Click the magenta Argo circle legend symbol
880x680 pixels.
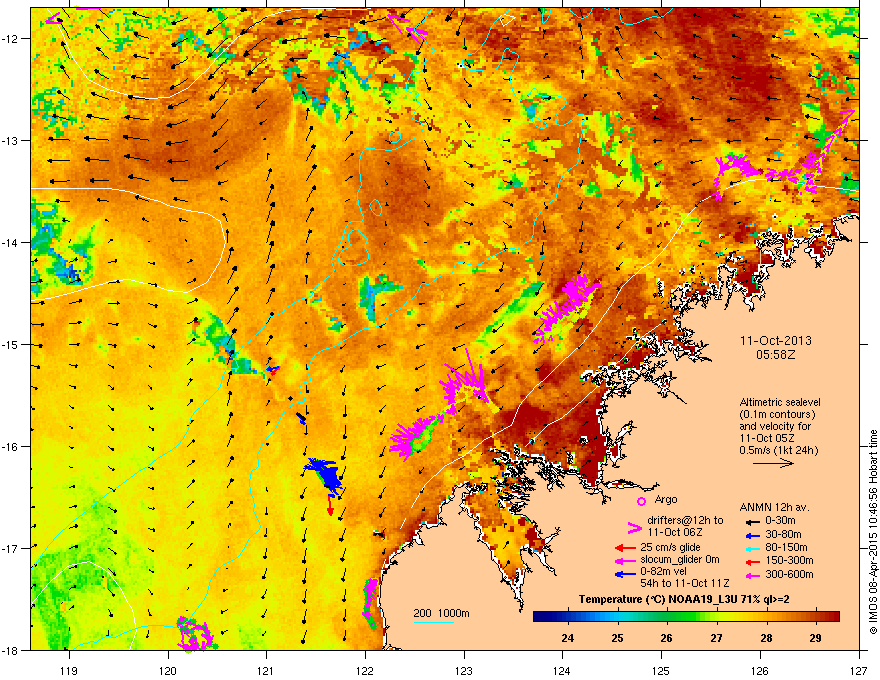(x=641, y=501)
